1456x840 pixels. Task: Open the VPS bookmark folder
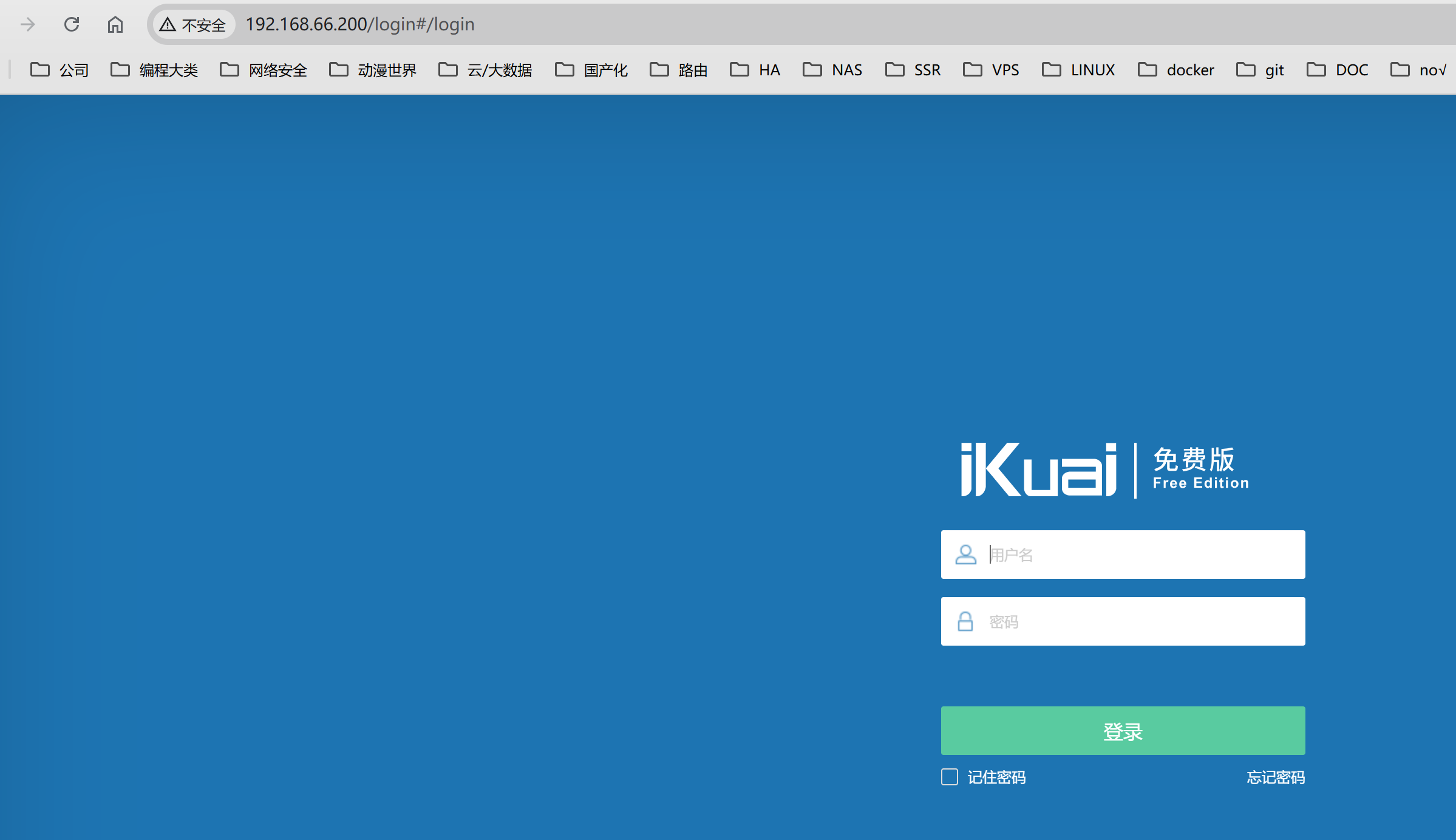coord(991,70)
